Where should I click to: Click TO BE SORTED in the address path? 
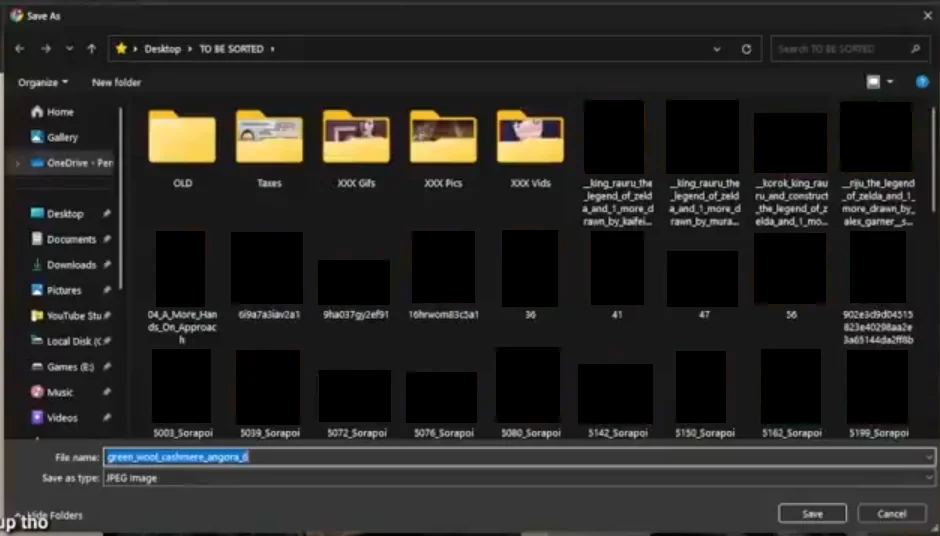click(231, 49)
